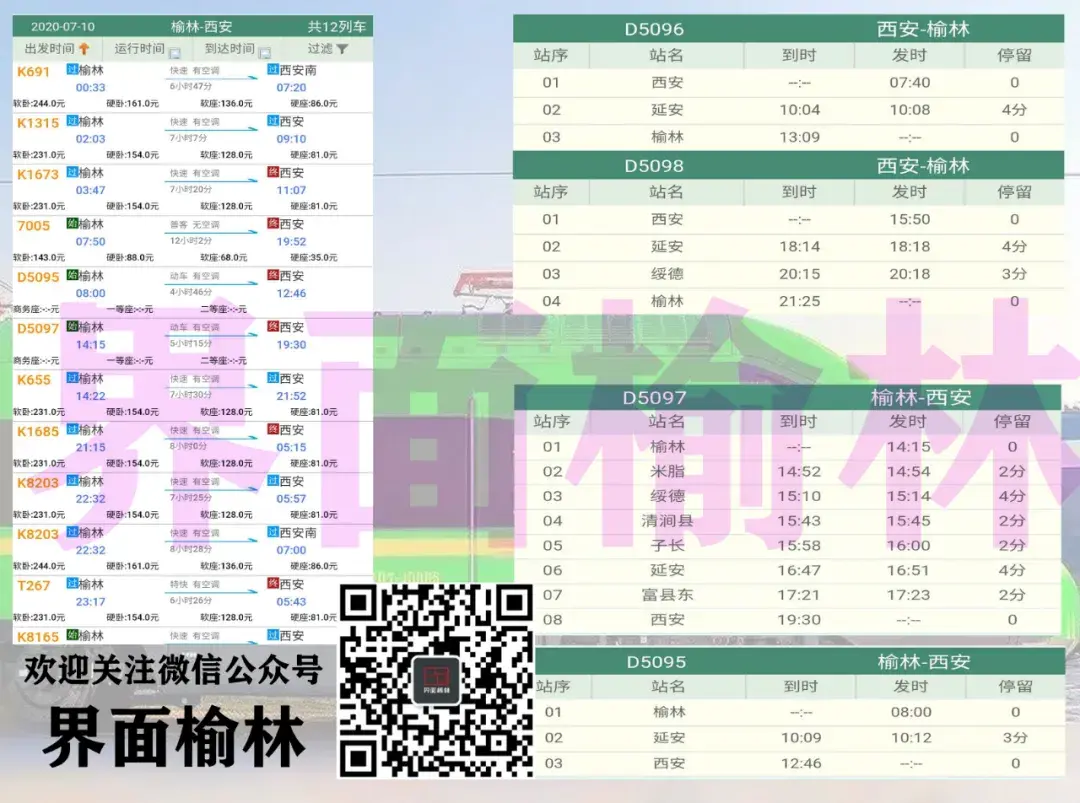Click the green 始 badge on D5095 departure
1080x803 pixels.
click(72, 276)
